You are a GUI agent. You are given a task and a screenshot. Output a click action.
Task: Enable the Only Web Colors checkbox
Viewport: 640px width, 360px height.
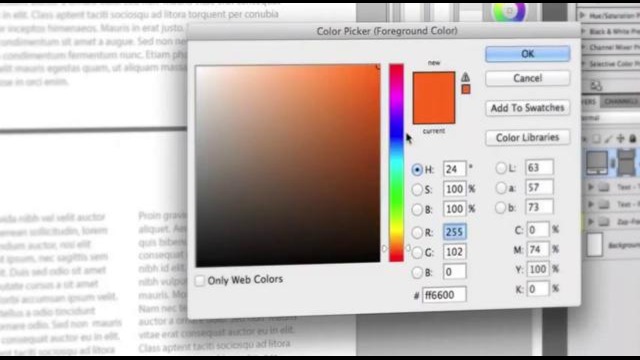200,281
